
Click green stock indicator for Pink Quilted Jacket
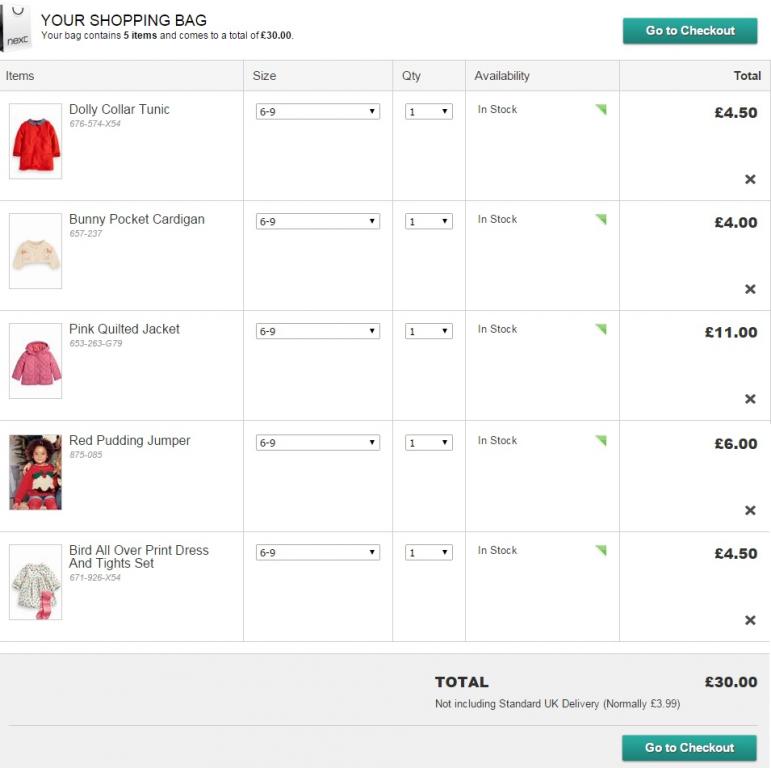point(600,329)
